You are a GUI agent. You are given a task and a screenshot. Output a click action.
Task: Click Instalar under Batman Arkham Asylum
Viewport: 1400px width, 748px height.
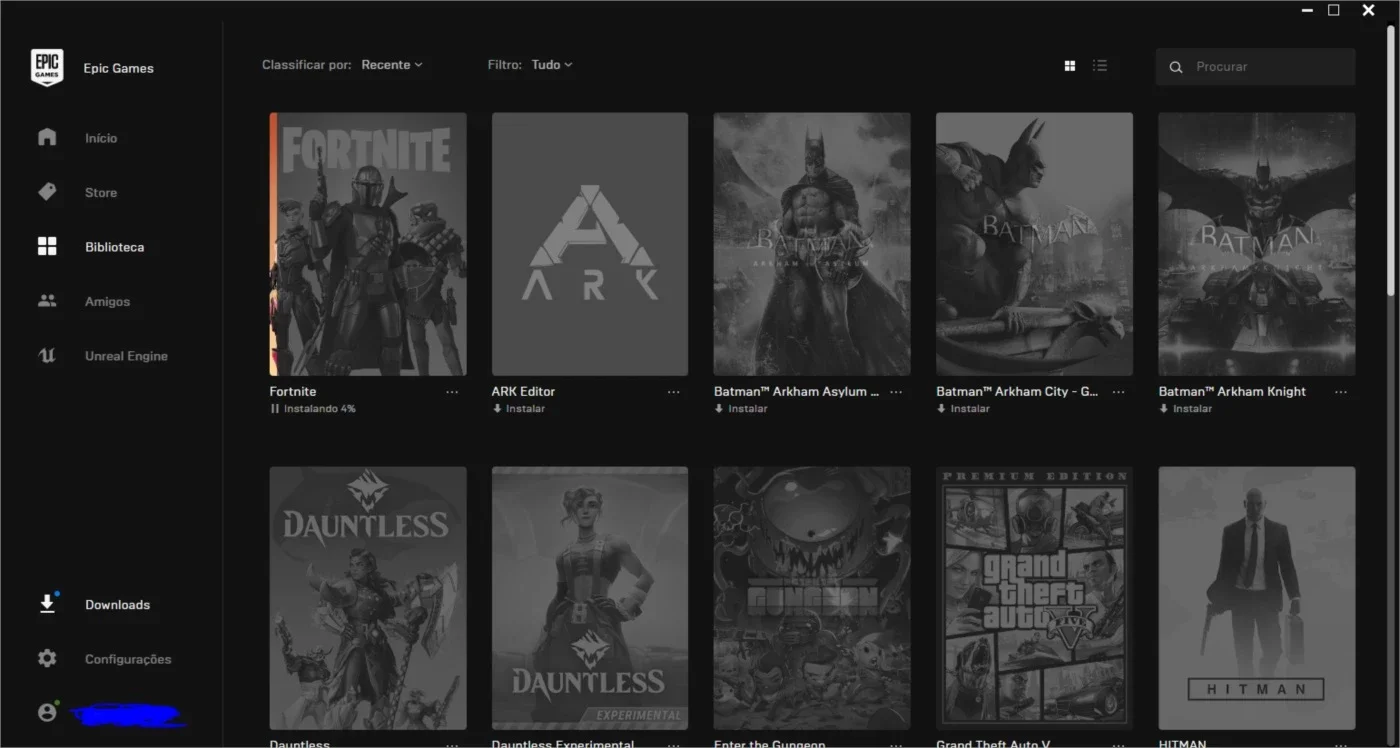tap(747, 409)
